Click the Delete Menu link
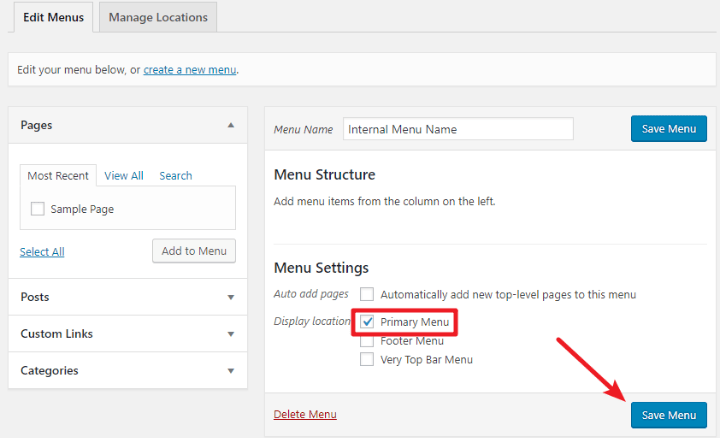The image size is (720, 438). coord(305,414)
